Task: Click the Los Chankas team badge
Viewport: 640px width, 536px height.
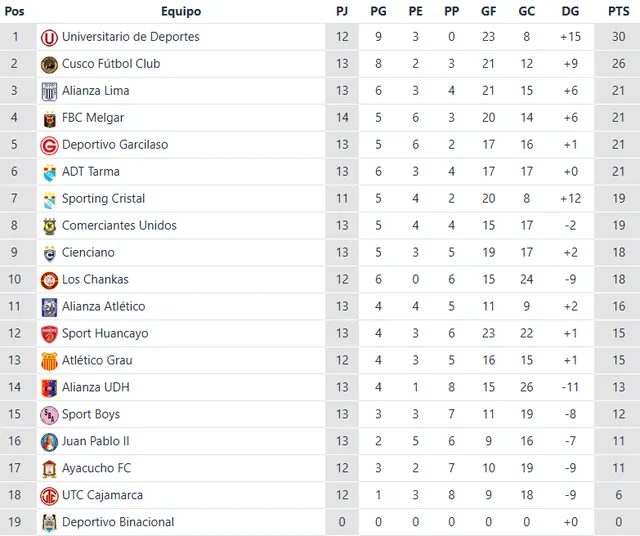Action: point(49,280)
